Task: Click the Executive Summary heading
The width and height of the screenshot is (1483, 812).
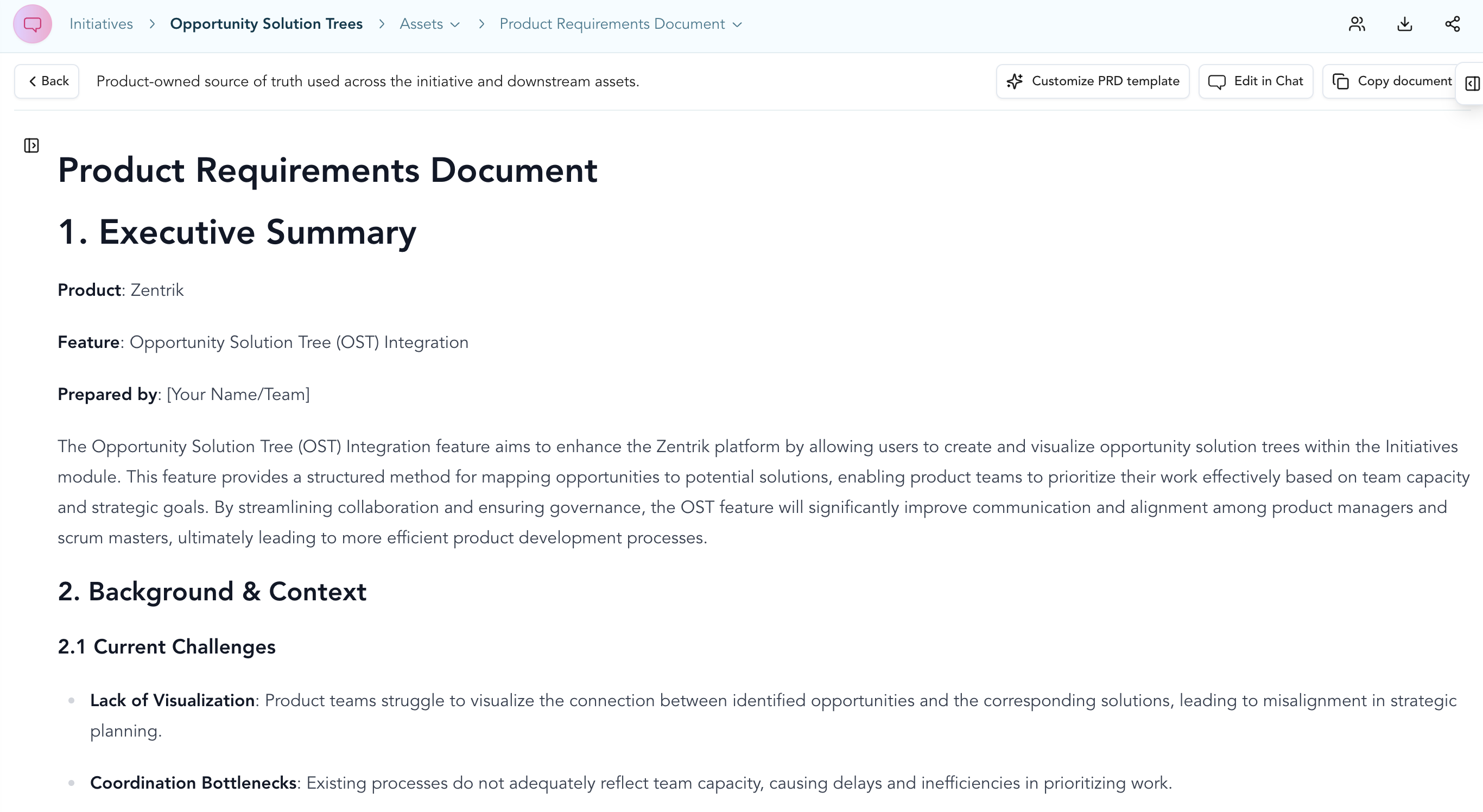Action: tap(237, 232)
